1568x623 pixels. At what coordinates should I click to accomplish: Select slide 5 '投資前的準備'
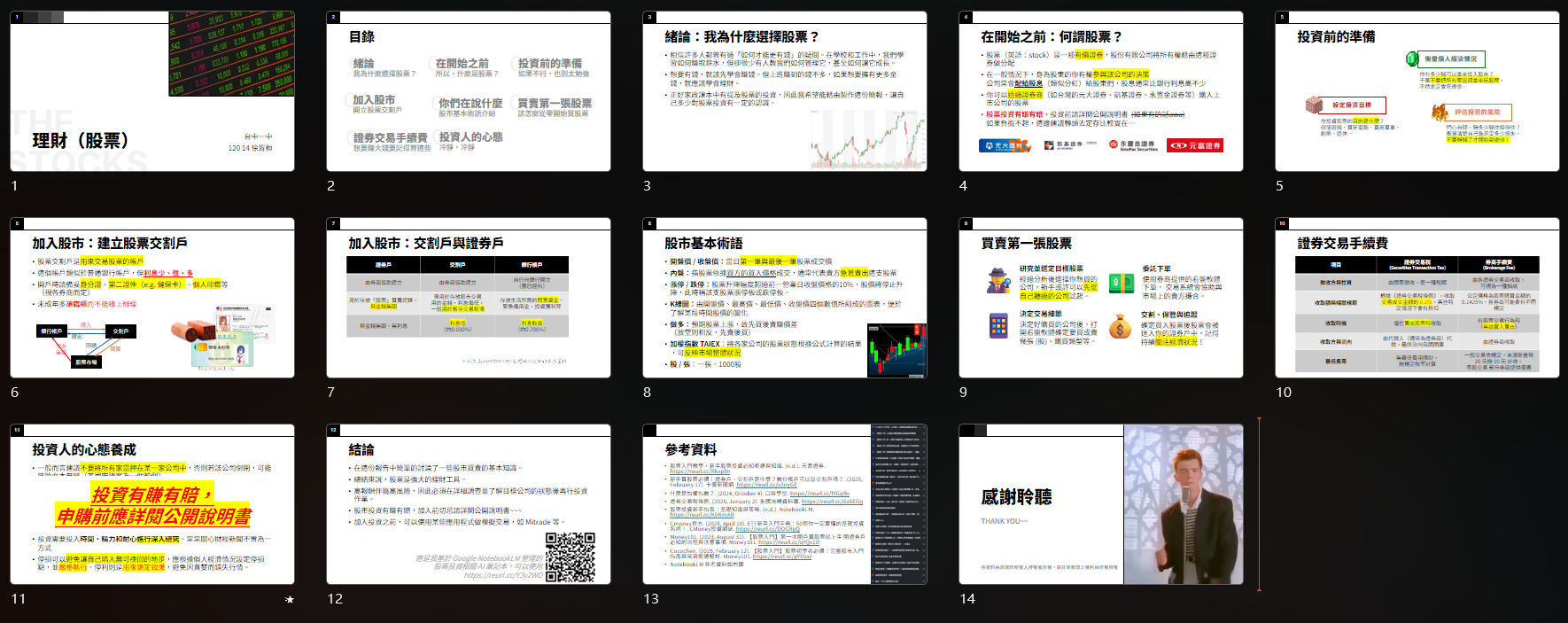[1417, 91]
